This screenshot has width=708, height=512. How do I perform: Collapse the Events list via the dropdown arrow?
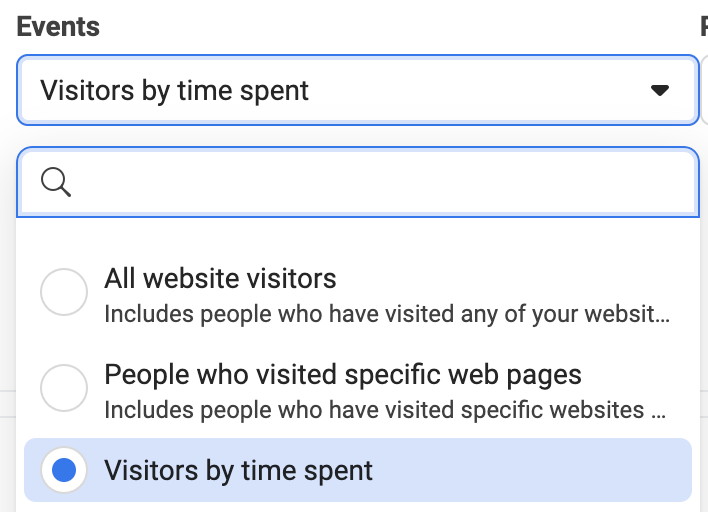click(660, 90)
